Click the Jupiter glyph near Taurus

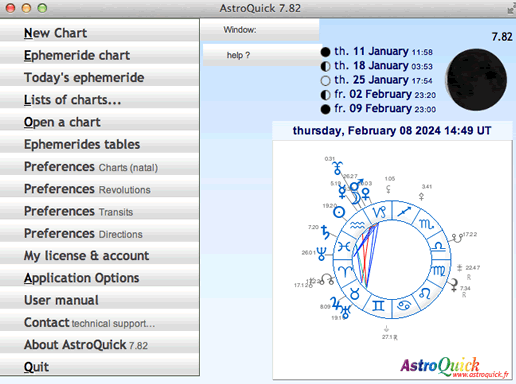click(336, 304)
